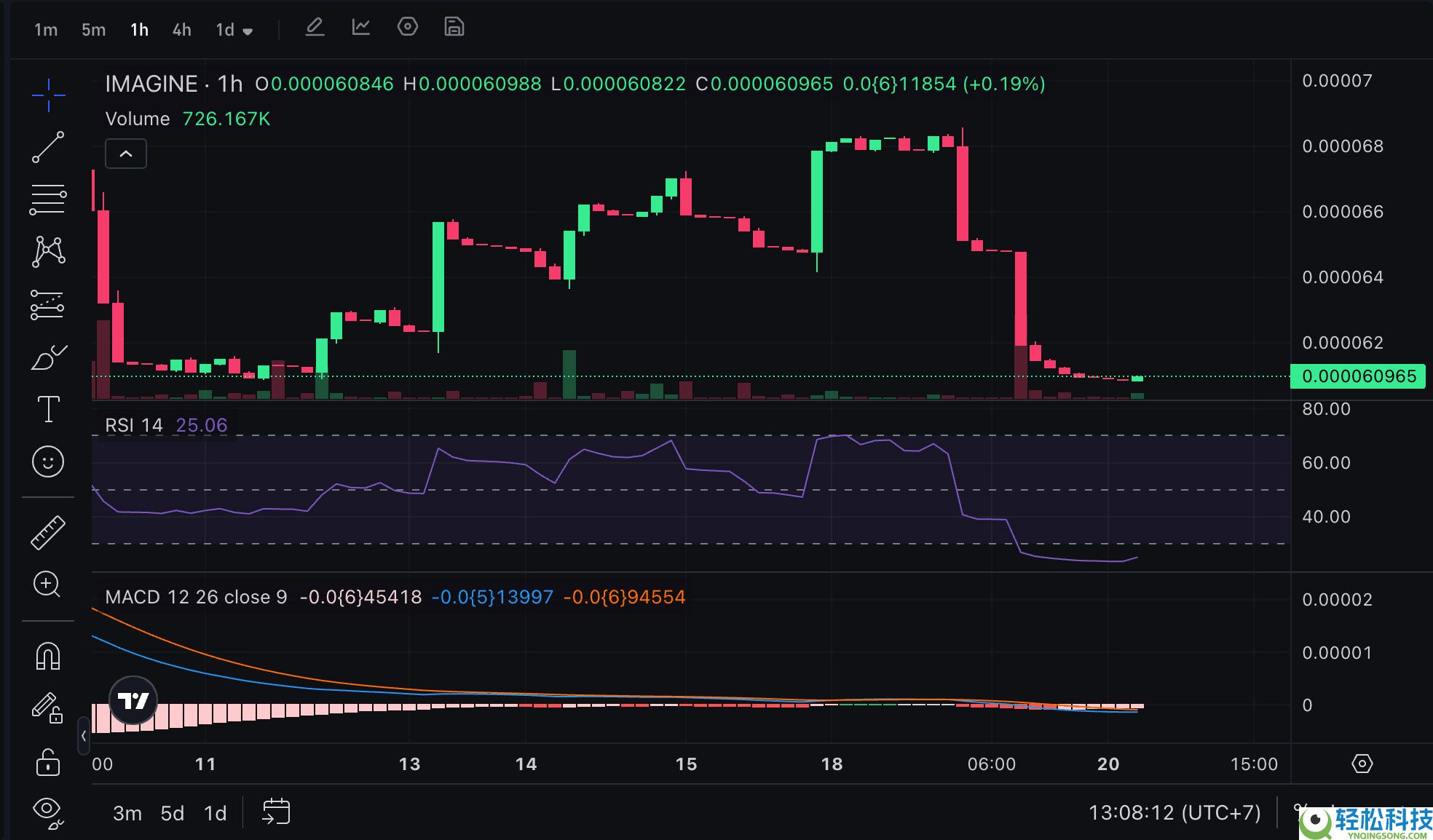The image size is (1433, 840).
Task: Open the Fibonacci retracement tool
Action: click(48, 199)
